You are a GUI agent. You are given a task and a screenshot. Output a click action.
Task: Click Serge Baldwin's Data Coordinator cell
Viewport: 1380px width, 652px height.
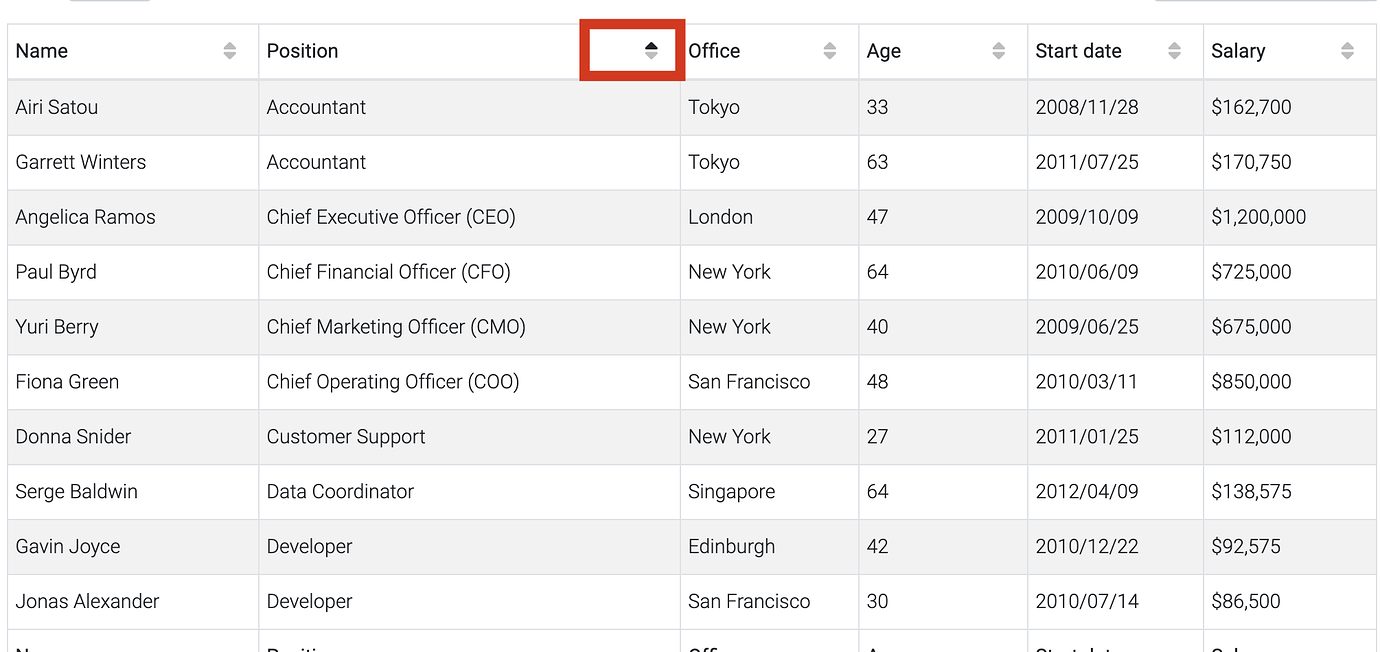coord(340,492)
